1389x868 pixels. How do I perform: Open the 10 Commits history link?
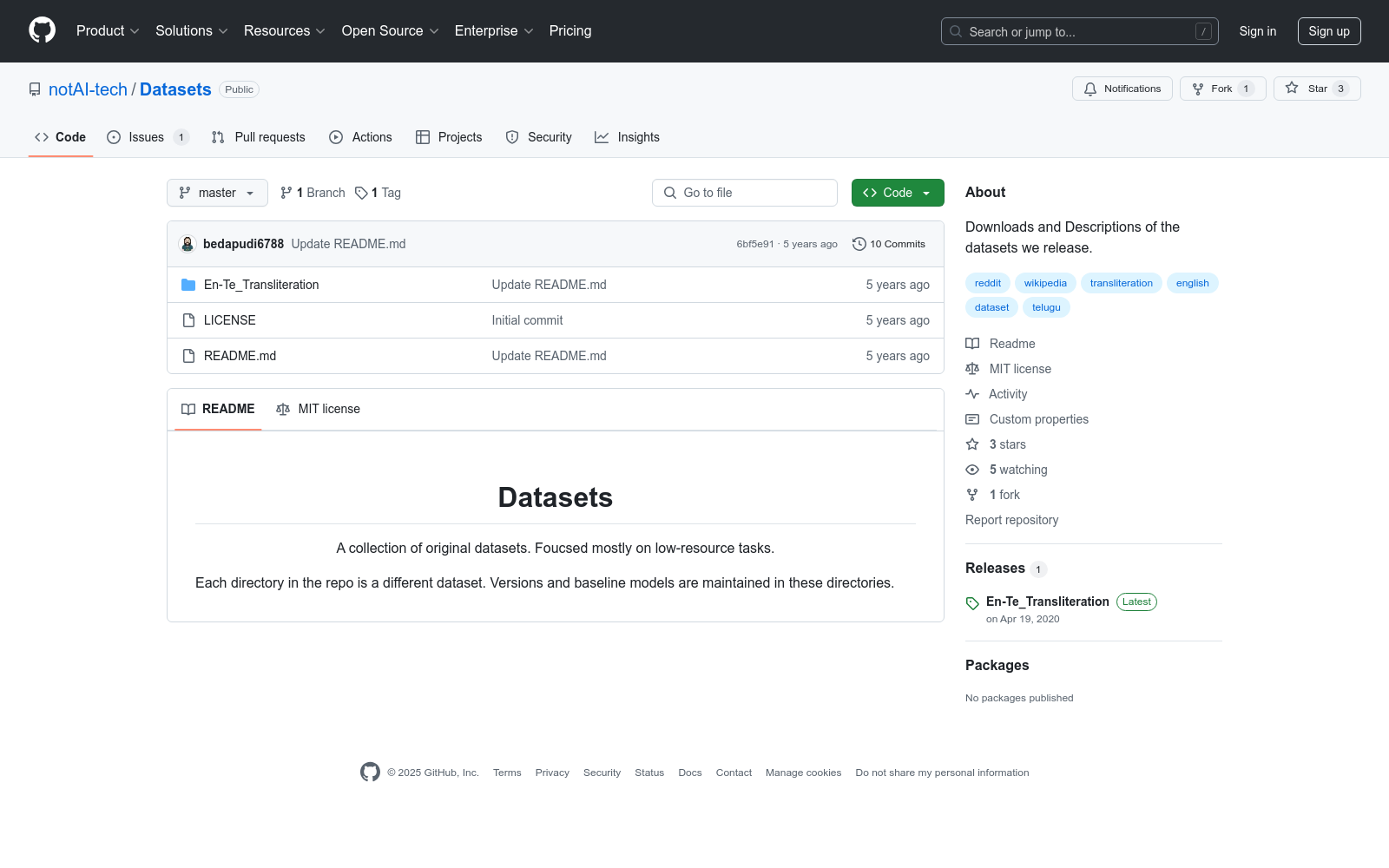tap(889, 244)
